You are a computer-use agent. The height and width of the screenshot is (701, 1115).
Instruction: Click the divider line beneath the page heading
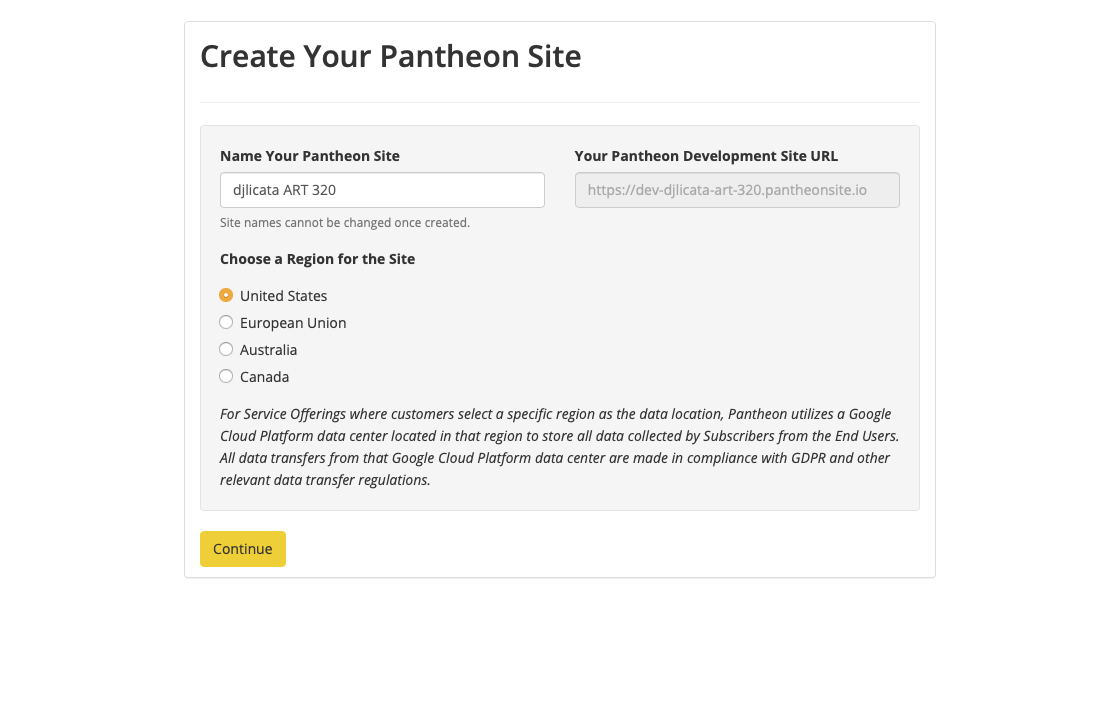[x=559, y=102]
